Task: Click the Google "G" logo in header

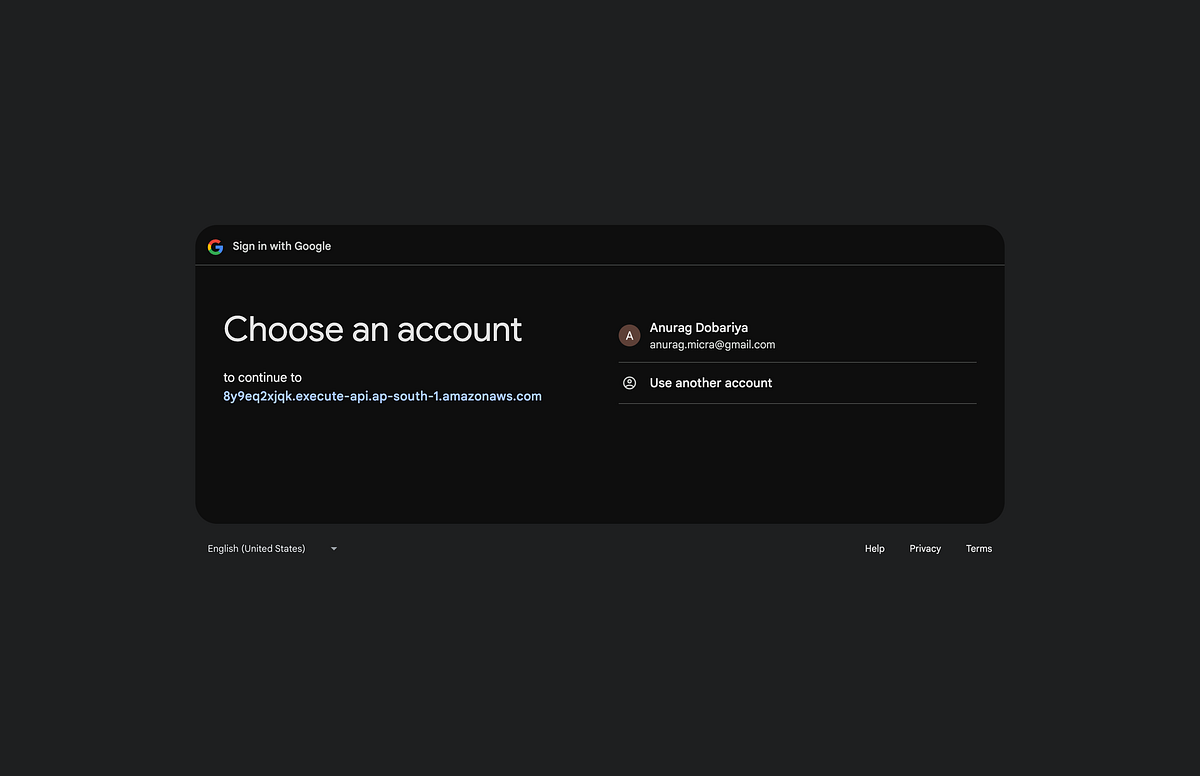Action: click(215, 246)
